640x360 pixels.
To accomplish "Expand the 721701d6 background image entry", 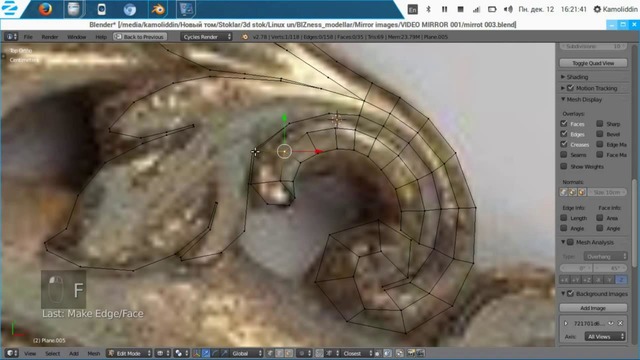I will (566, 323).
